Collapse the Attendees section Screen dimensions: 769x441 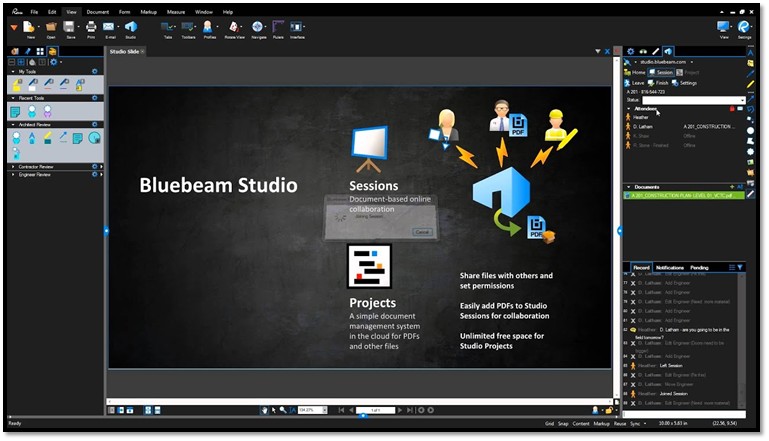(629, 108)
